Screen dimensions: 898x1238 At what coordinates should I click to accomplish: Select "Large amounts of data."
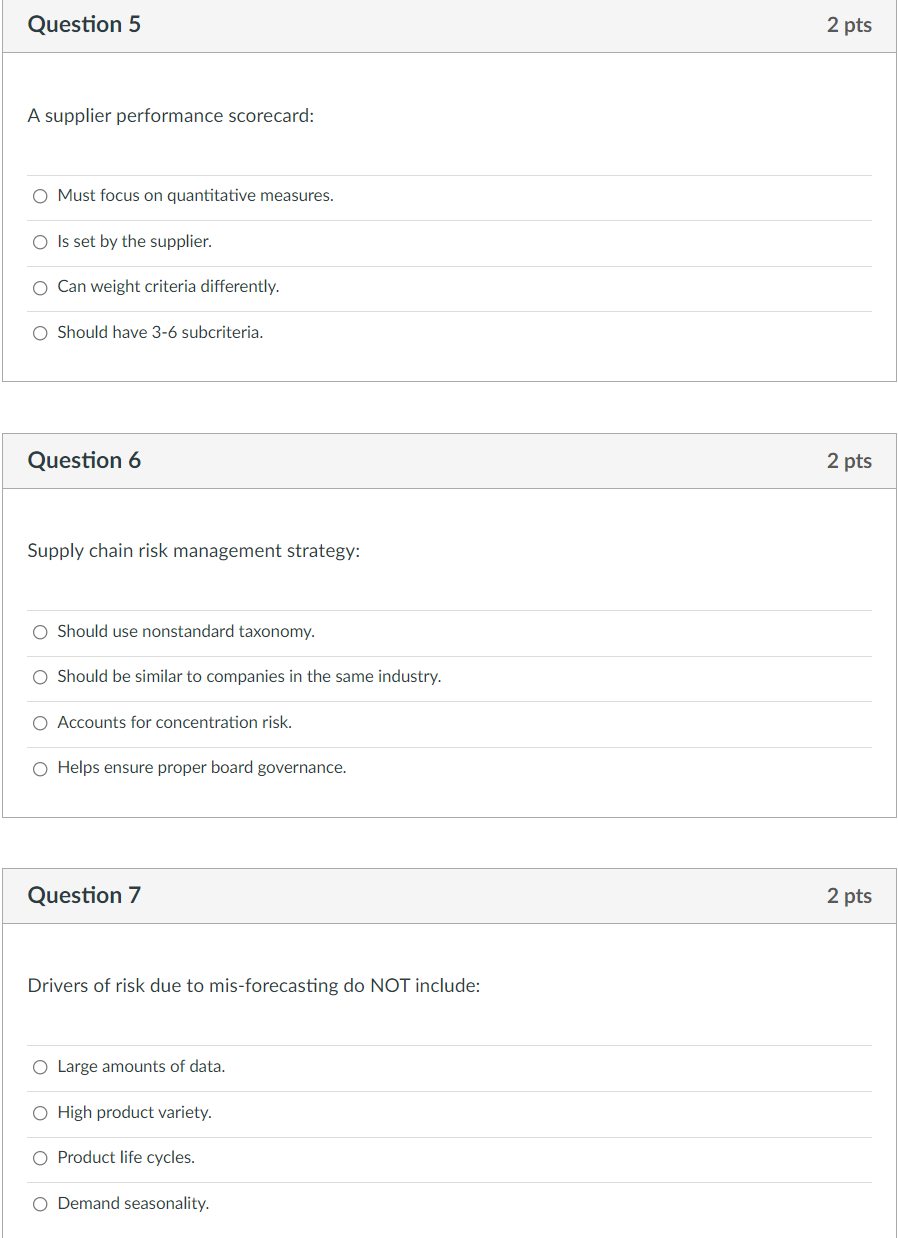click(x=40, y=1067)
